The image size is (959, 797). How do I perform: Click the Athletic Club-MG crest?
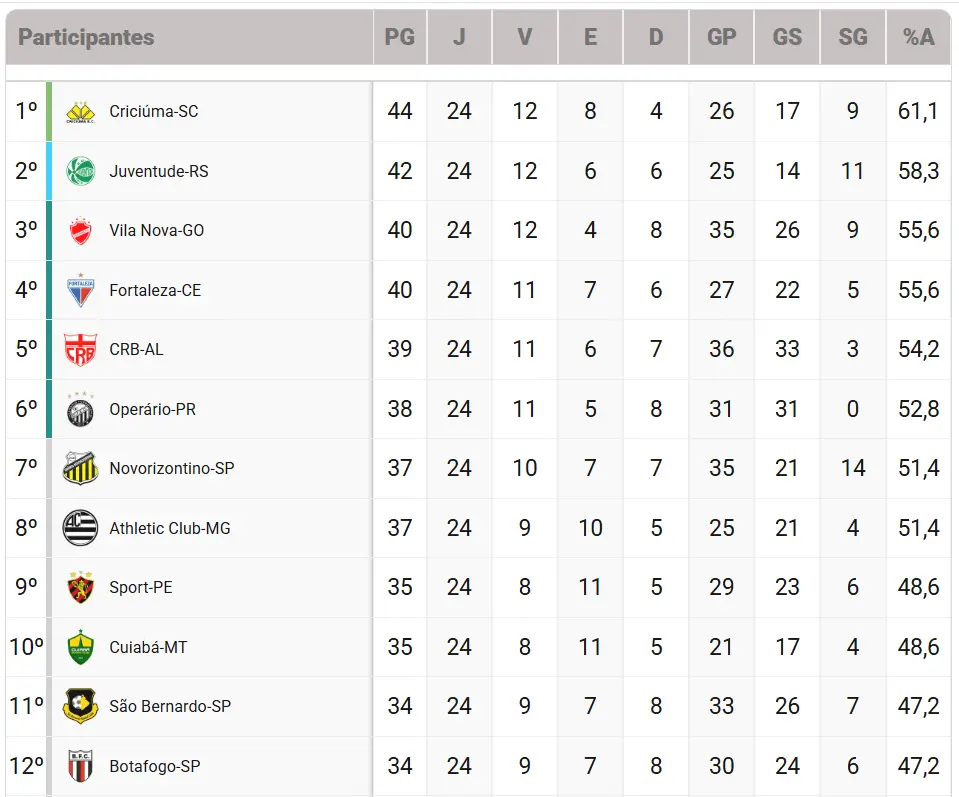[x=80, y=528]
